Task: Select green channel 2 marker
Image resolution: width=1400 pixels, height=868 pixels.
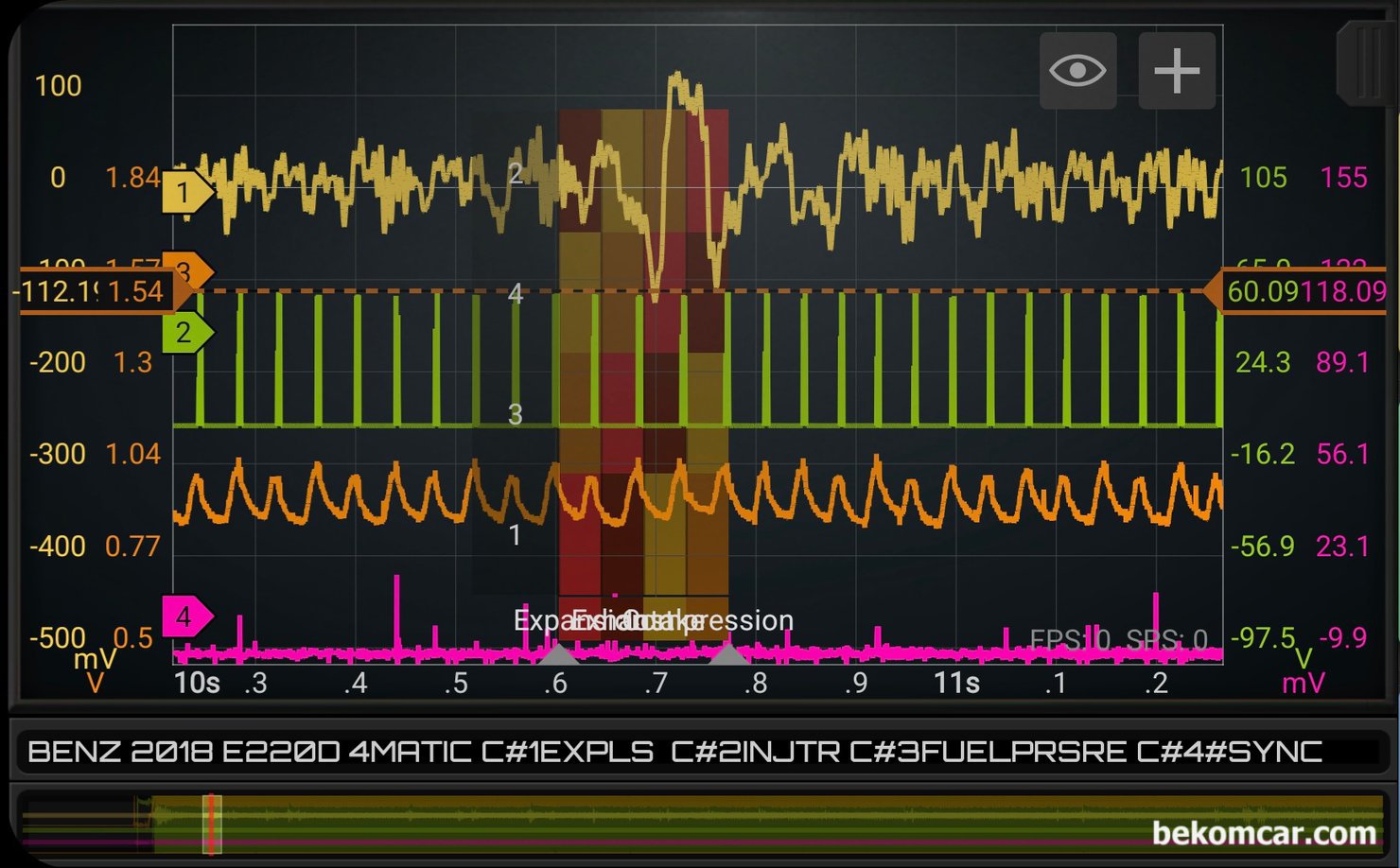Action: click(x=186, y=332)
